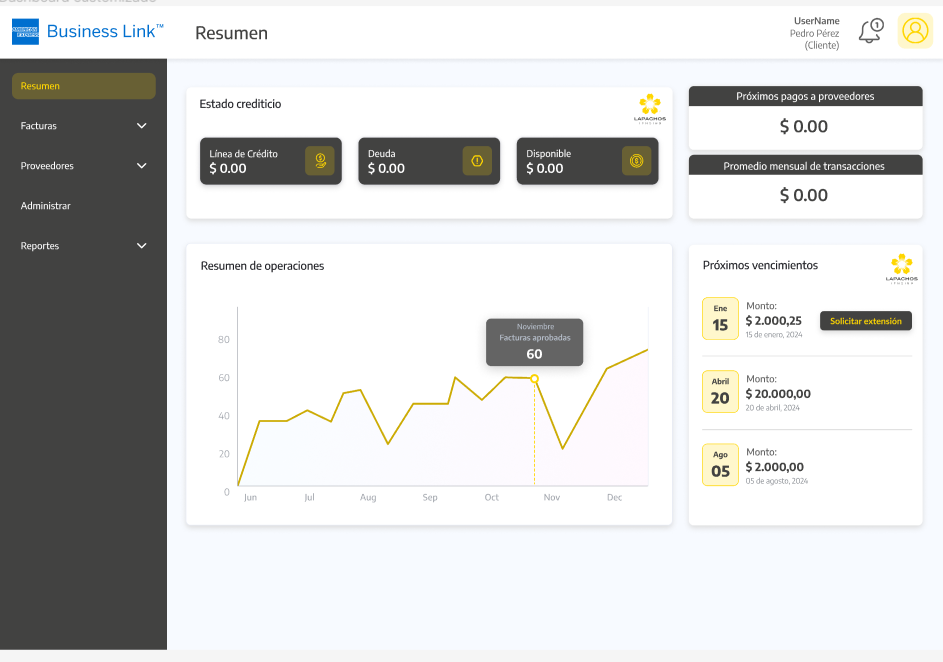Select the Ene 15 date badge
943x662 pixels.
720,319
